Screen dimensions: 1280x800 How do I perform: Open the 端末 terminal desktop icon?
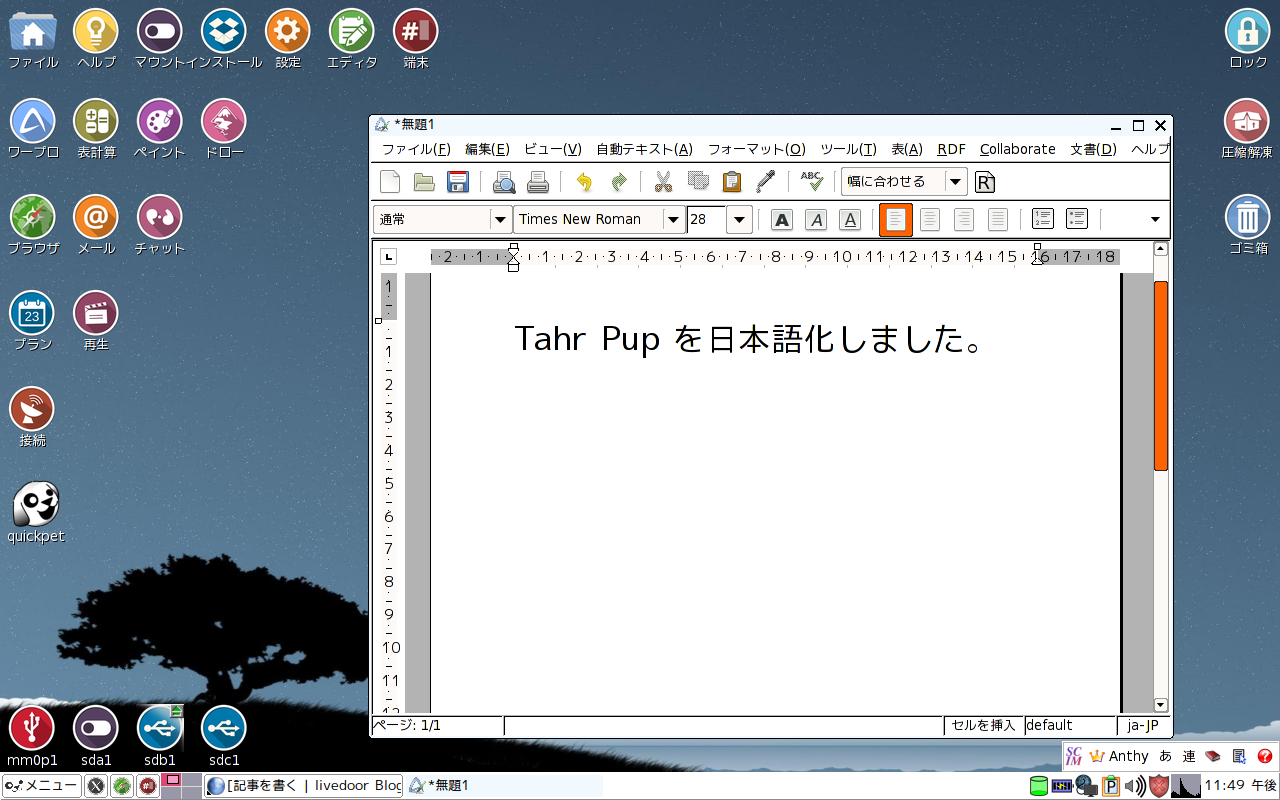click(x=416, y=40)
